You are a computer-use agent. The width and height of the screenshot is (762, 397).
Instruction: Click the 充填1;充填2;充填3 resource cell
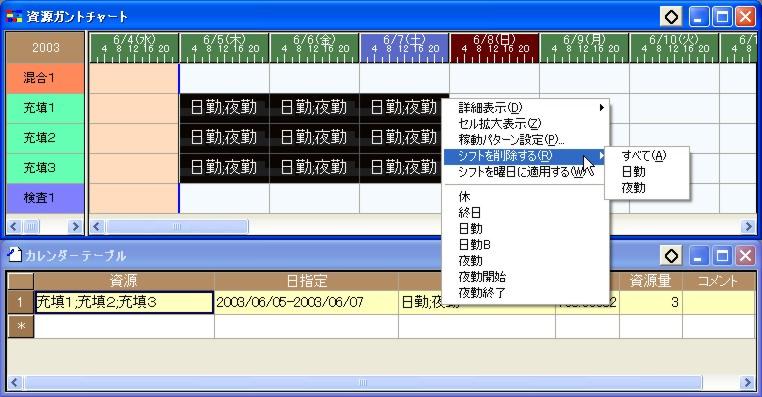[x=124, y=302]
